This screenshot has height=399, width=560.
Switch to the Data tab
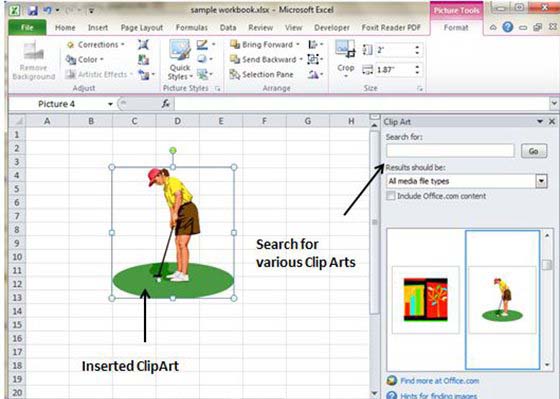pyautogui.click(x=228, y=28)
